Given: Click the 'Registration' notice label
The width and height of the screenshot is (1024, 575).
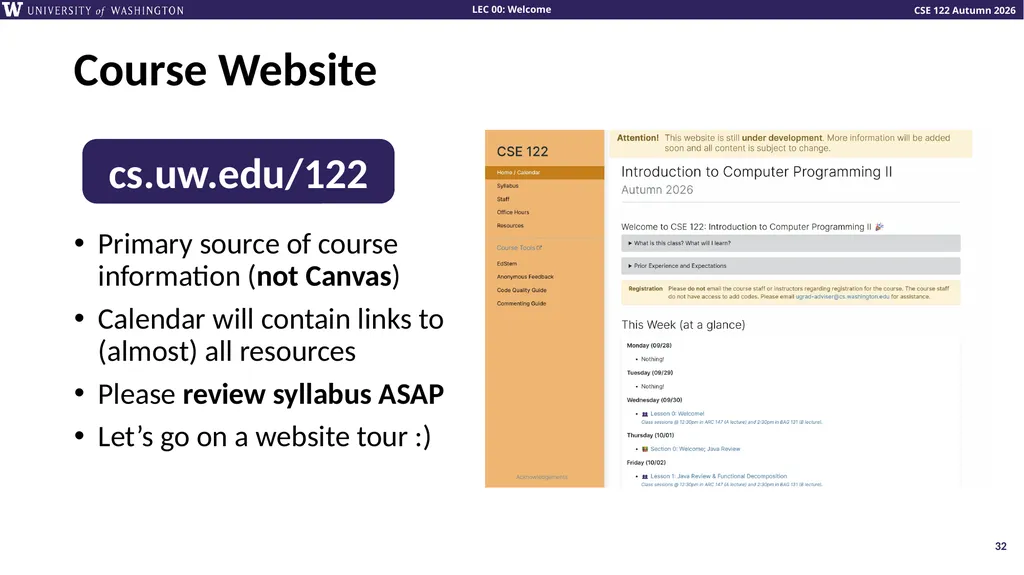Looking at the screenshot, I should tap(645, 289).
